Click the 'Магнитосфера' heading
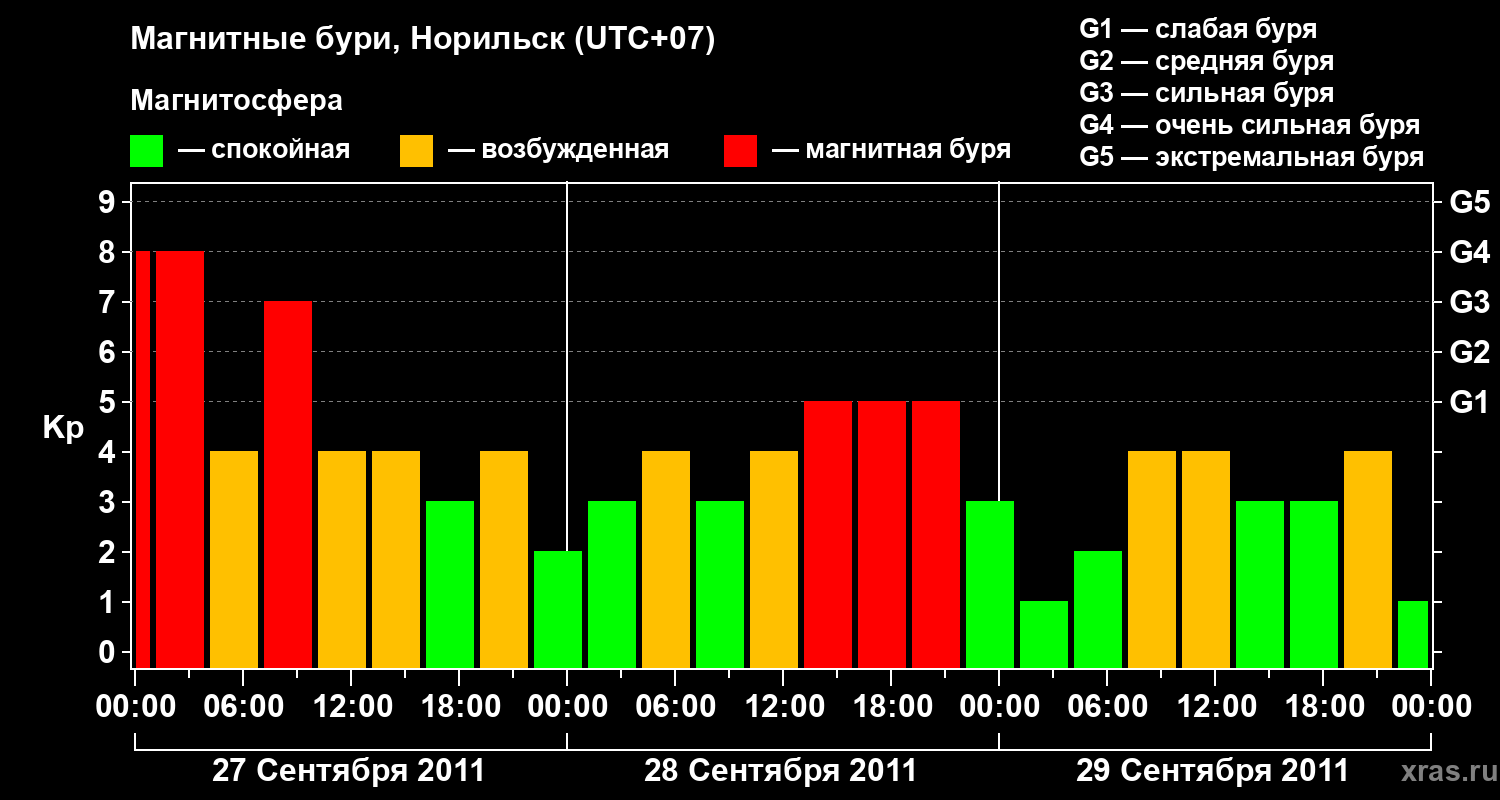 pyautogui.click(x=236, y=101)
